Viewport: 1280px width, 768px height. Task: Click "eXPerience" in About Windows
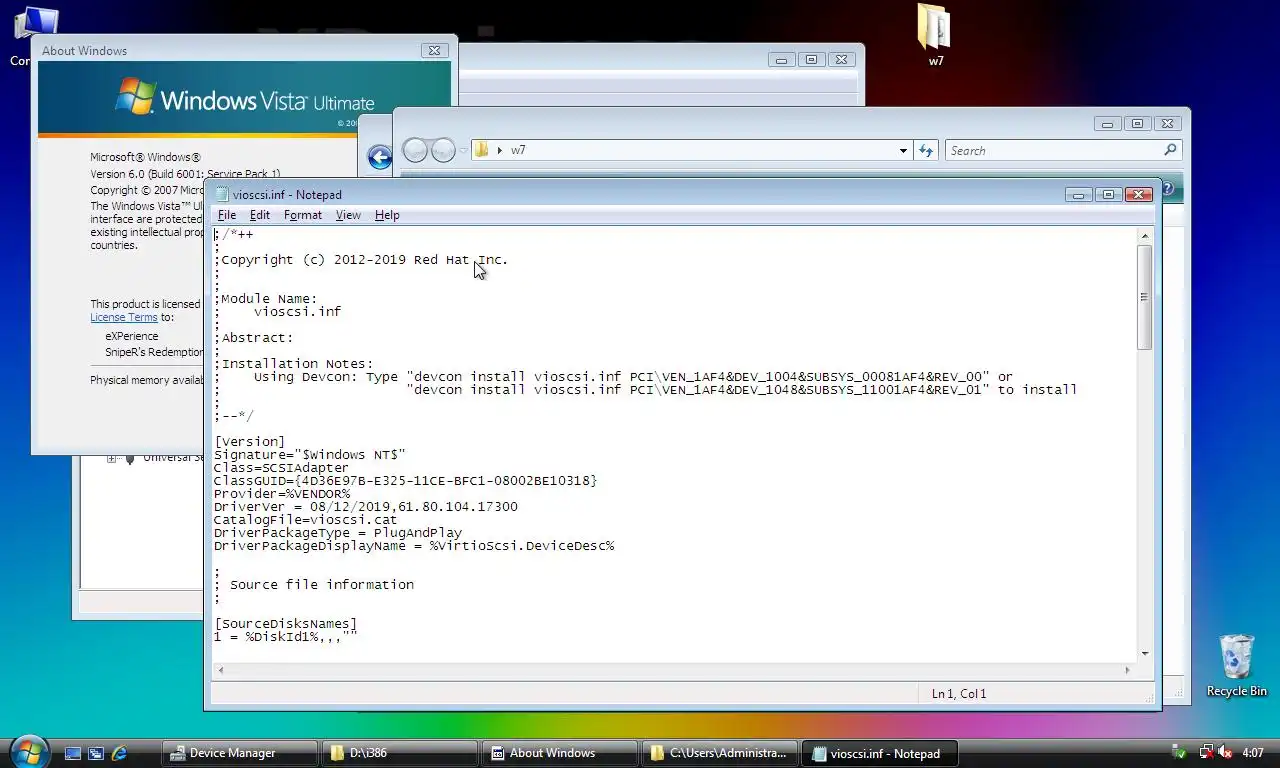[x=132, y=336]
